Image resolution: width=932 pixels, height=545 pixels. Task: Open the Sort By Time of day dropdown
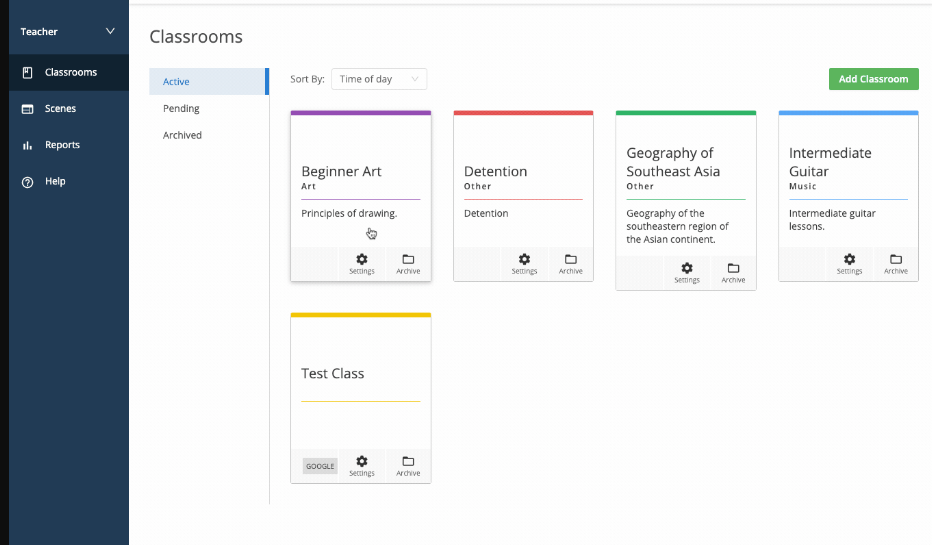pos(379,79)
